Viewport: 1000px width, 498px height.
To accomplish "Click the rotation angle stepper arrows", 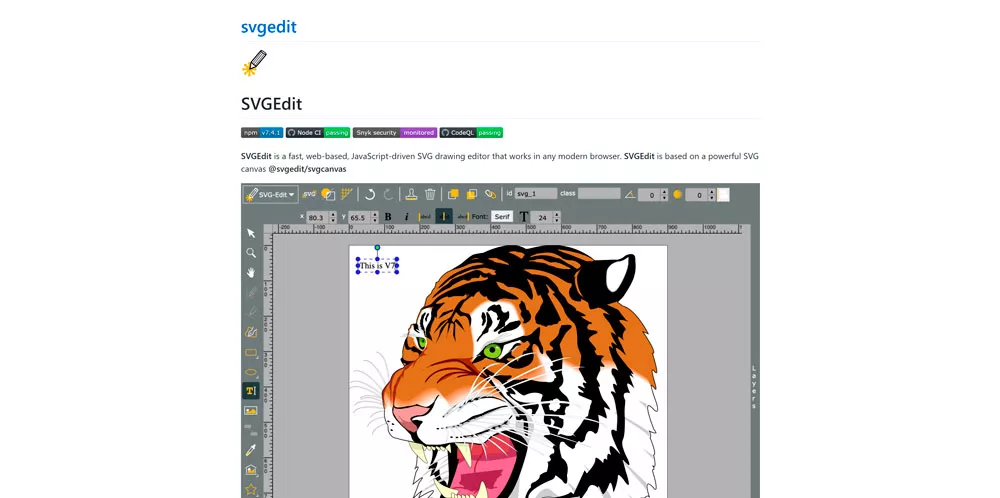I will click(x=664, y=195).
